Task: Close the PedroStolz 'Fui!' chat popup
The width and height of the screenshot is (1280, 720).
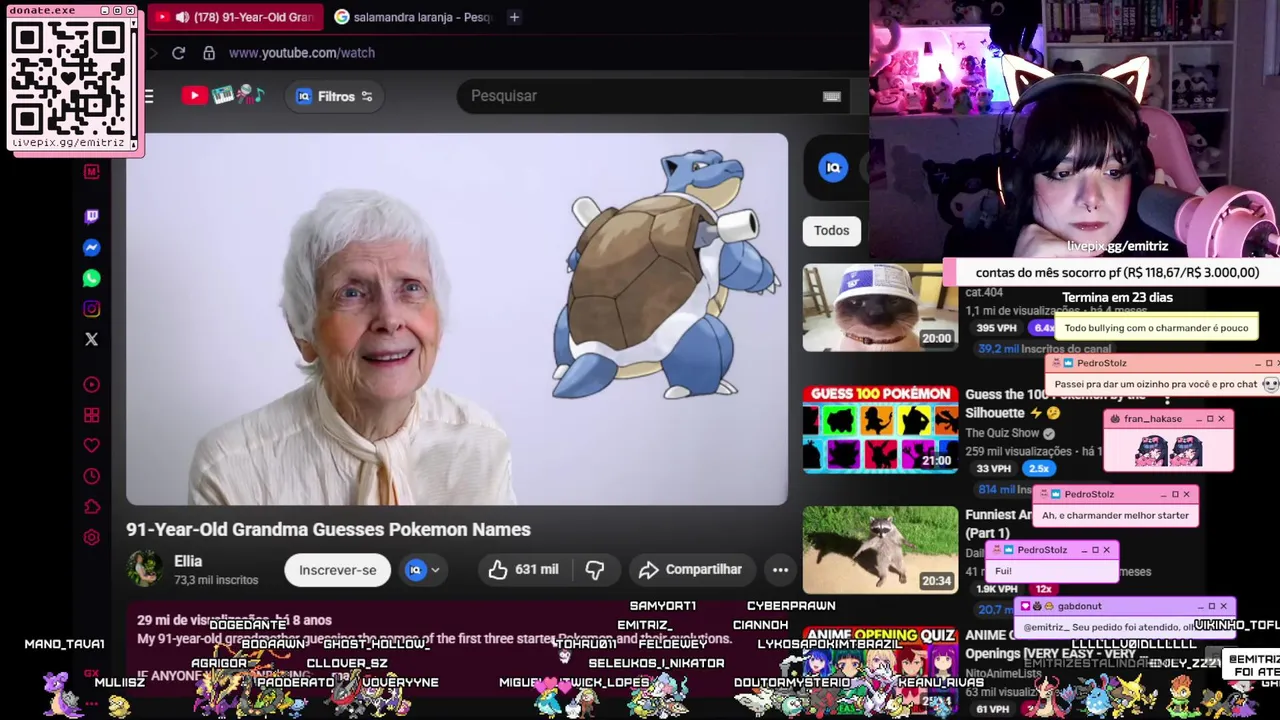Action: (x=1106, y=550)
